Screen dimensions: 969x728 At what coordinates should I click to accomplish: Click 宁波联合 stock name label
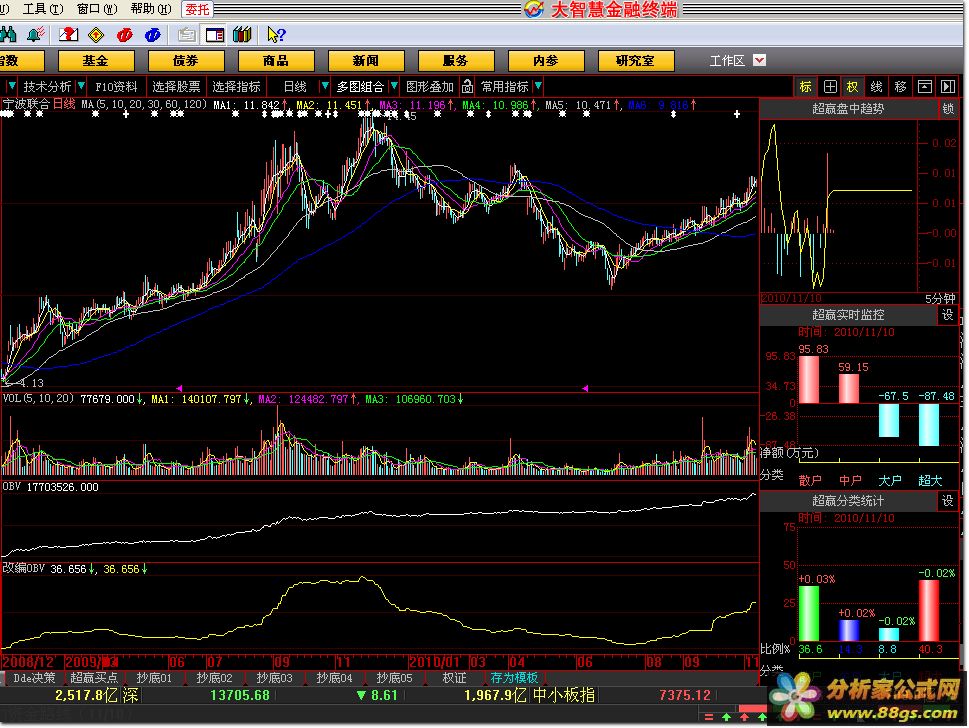(x=26, y=104)
